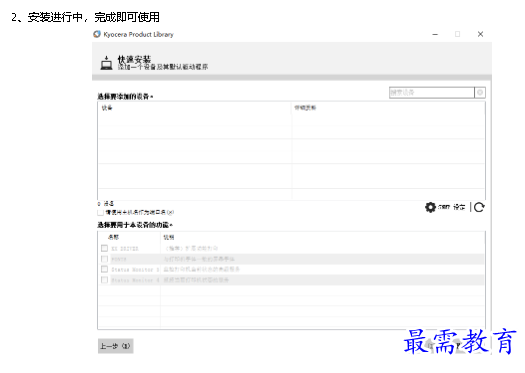Sort by the device details column header
The width and height of the screenshot is (525, 373).
[x=305, y=108]
